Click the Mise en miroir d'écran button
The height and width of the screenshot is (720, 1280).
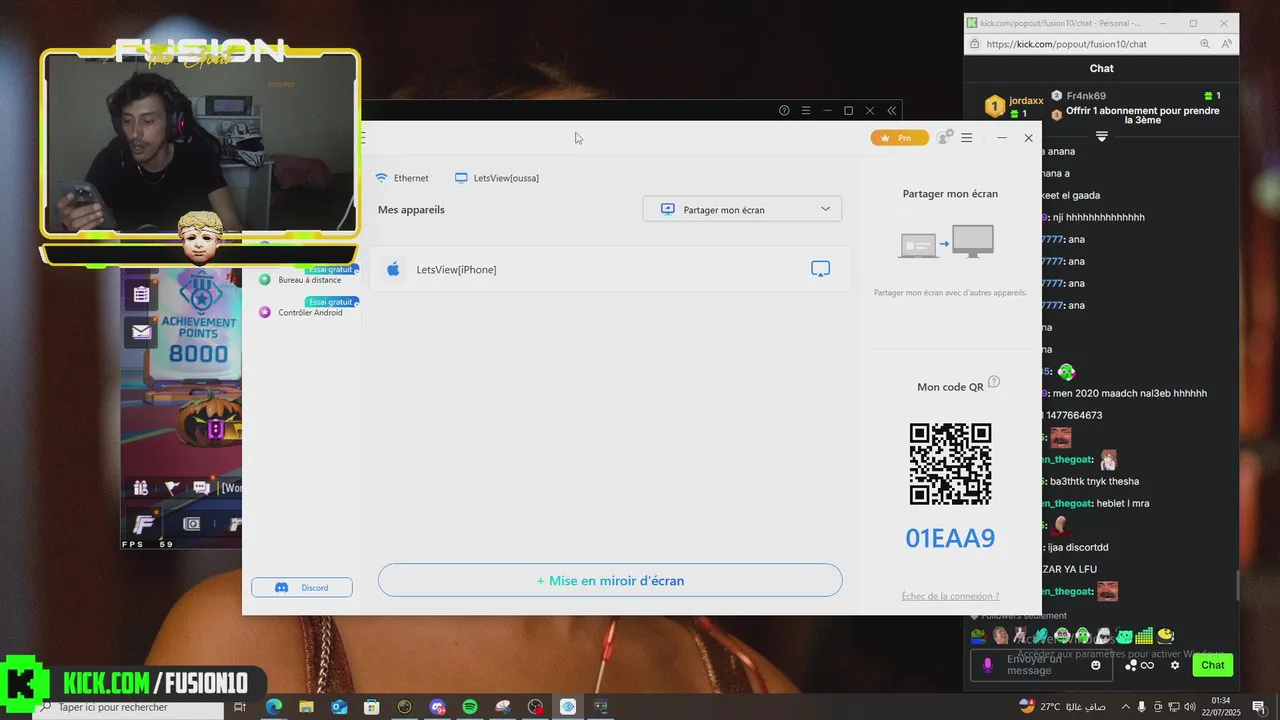pos(610,580)
